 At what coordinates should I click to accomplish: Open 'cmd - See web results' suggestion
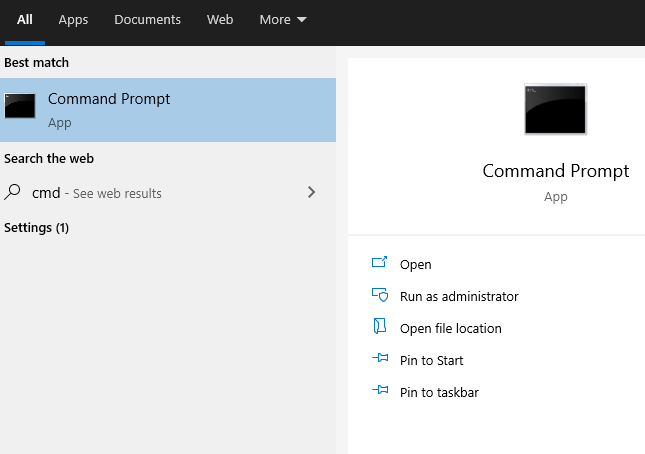point(97,193)
